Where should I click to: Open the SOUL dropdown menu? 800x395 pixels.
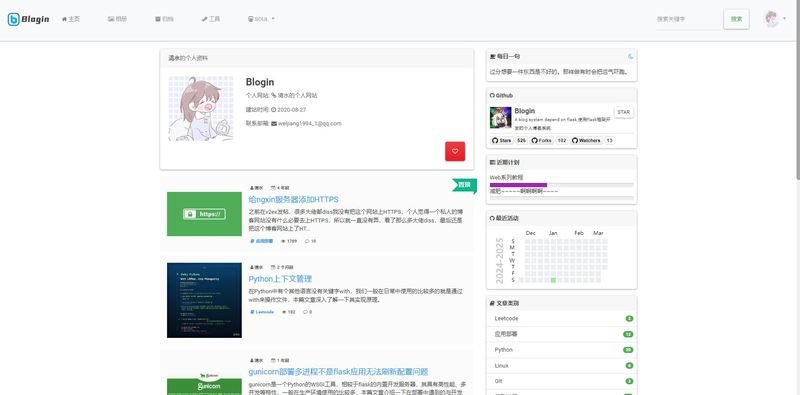pyautogui.click(x=261, y=19)
